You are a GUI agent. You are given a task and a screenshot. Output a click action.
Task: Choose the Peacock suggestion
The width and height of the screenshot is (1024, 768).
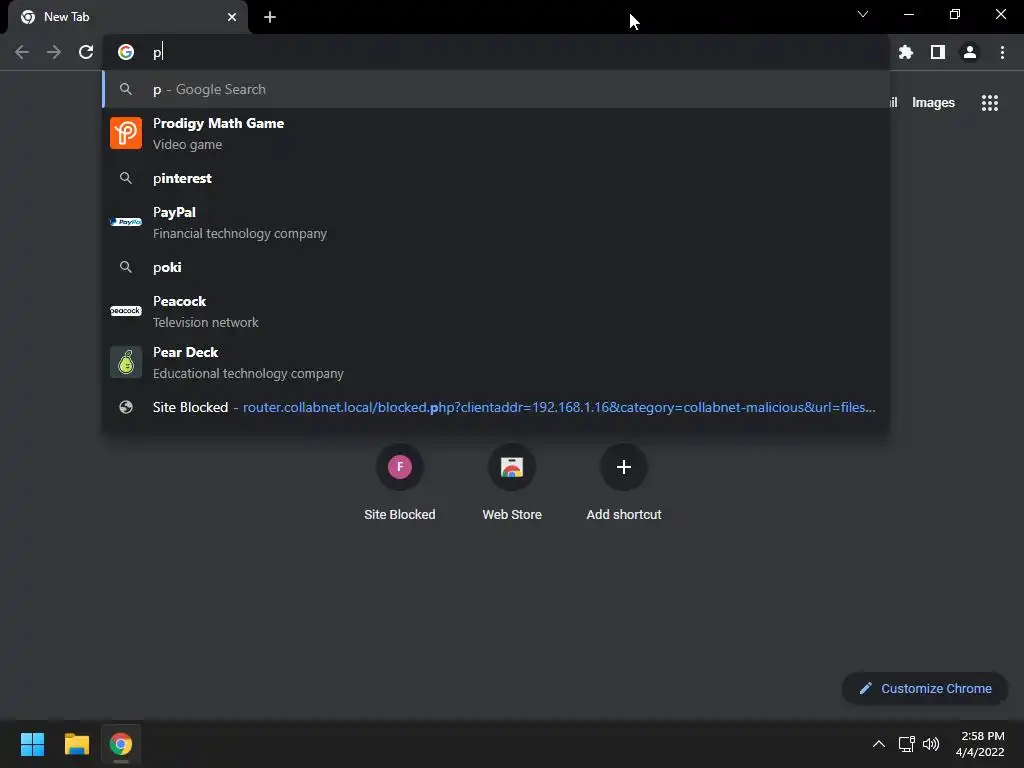click(496, 311)
